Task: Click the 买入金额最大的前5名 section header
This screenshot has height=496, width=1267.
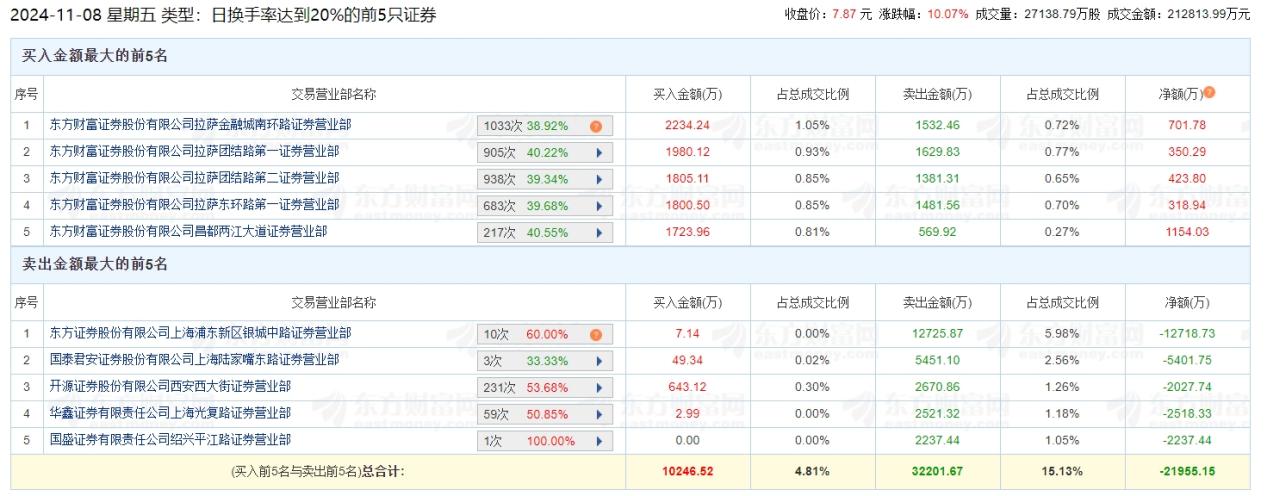Action: click(x=95, y=56)
